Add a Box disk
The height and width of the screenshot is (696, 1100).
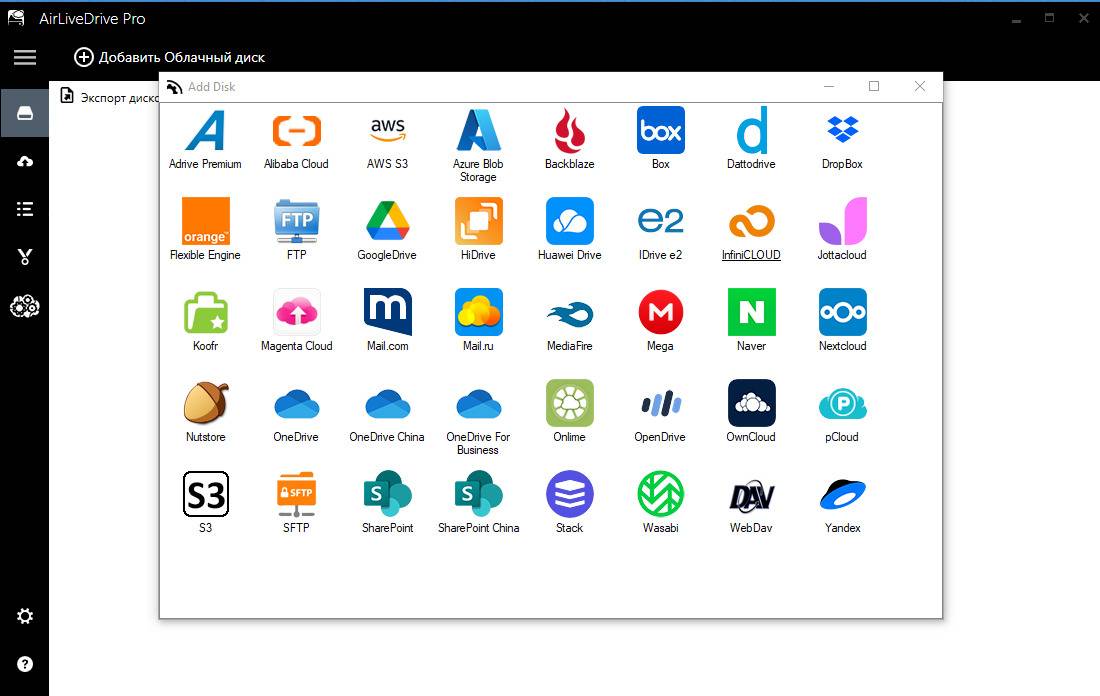[x=660, y=139]
